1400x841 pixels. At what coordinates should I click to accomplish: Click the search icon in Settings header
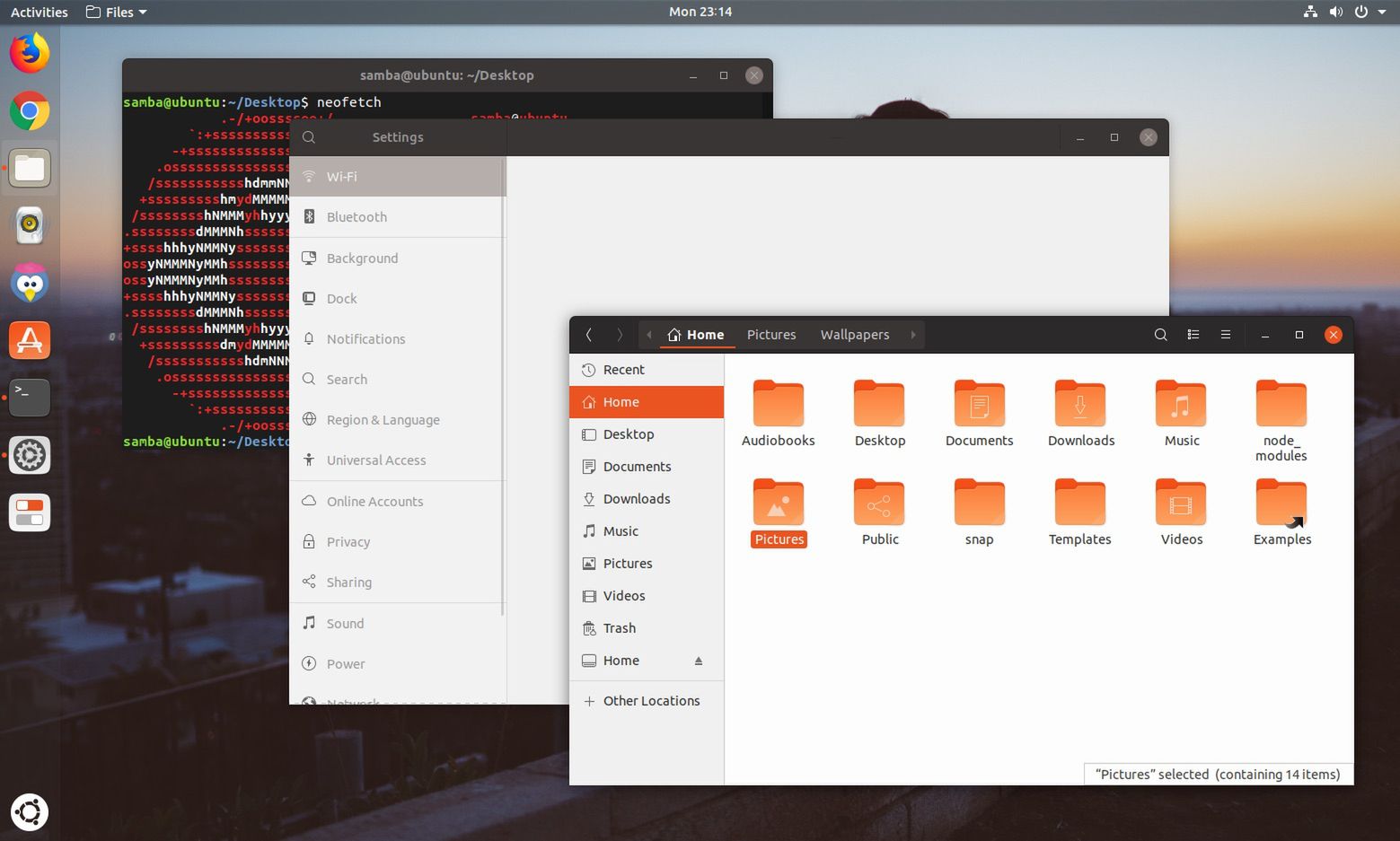tap(308, 136)
